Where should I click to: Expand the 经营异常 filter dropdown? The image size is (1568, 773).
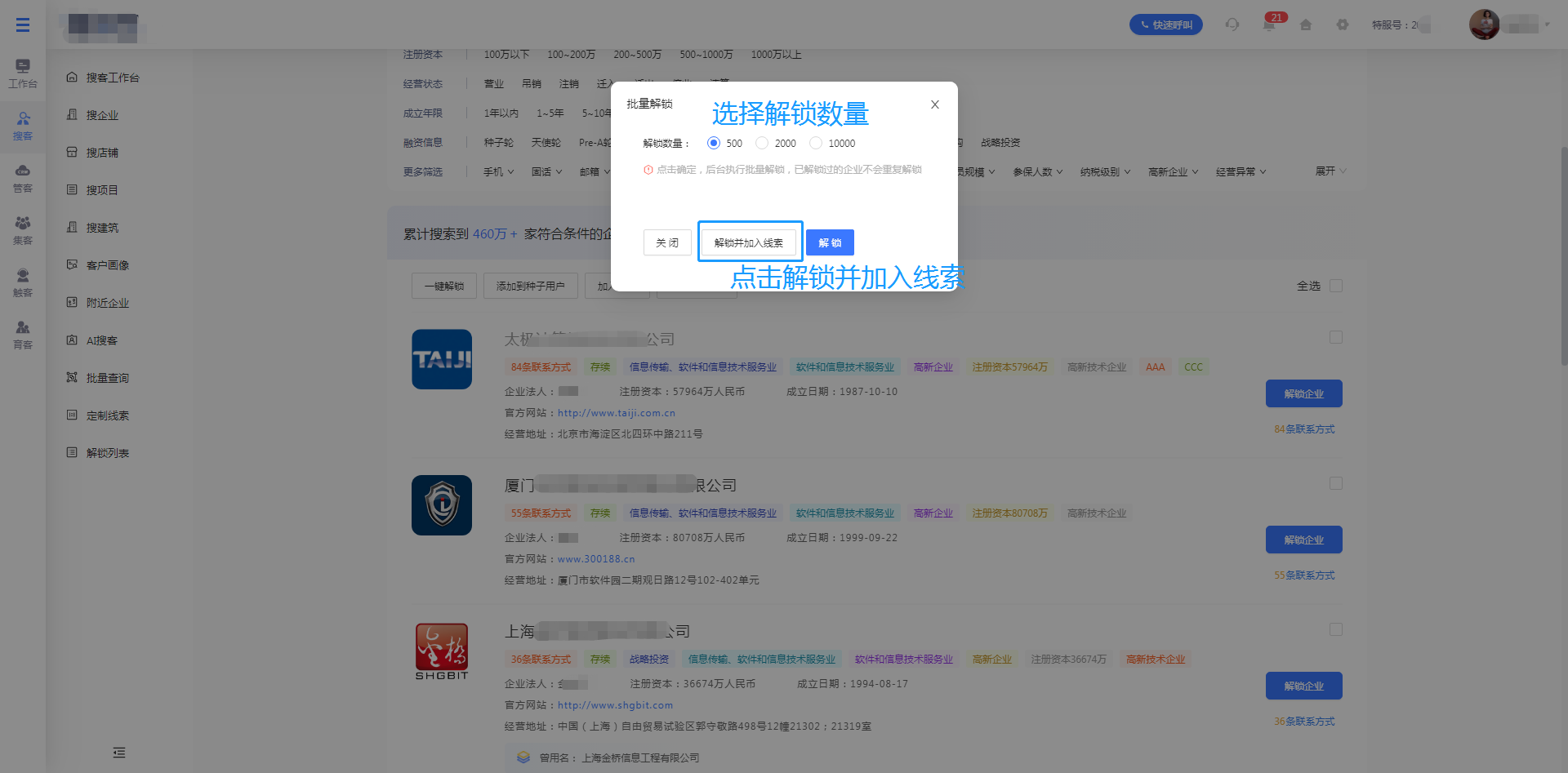click(x=1241, y=172)
